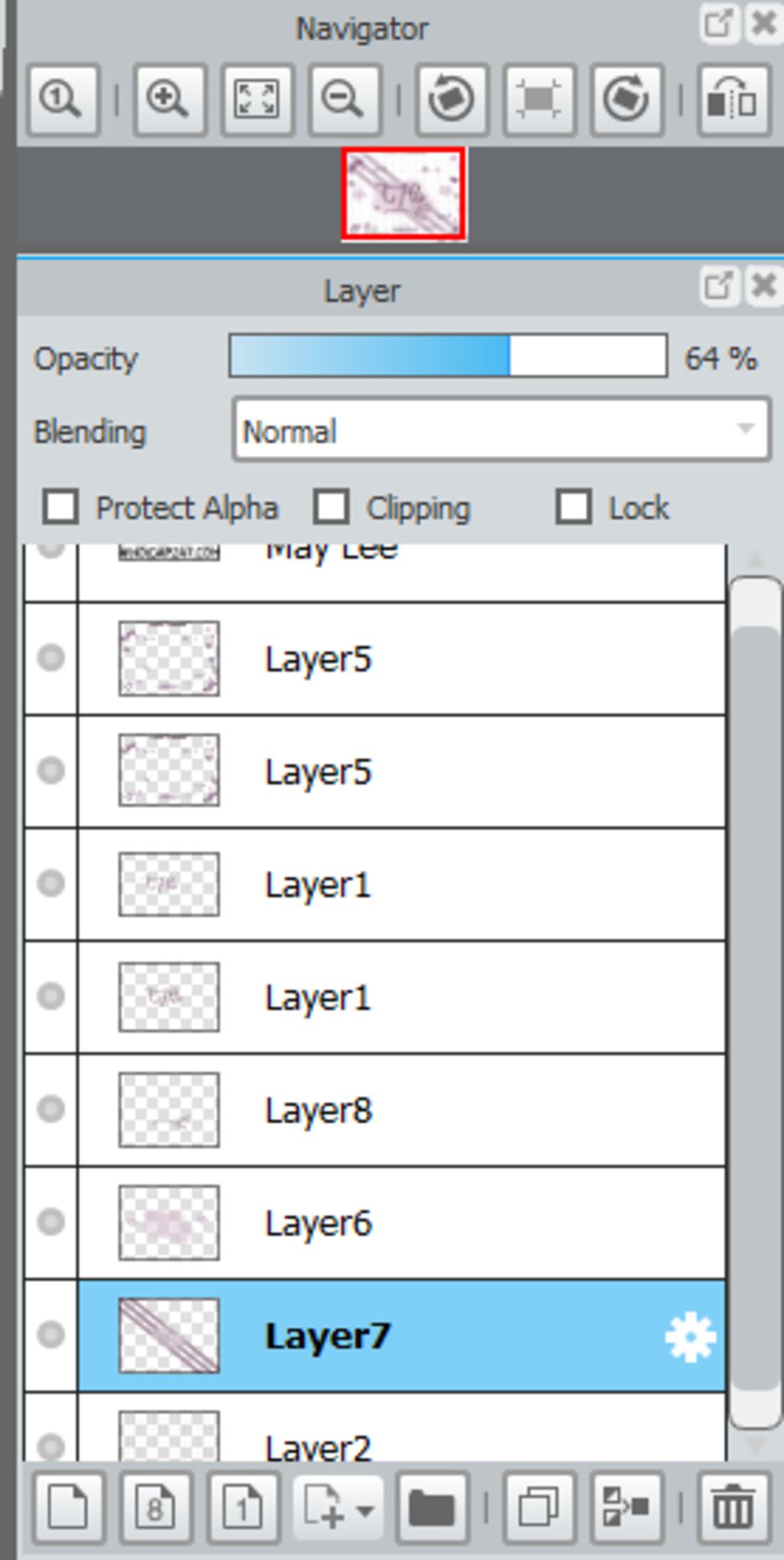Screen dimensions: 784x1560
Task: Toggle visibility of Layer8
Action: pos(51,1108)
